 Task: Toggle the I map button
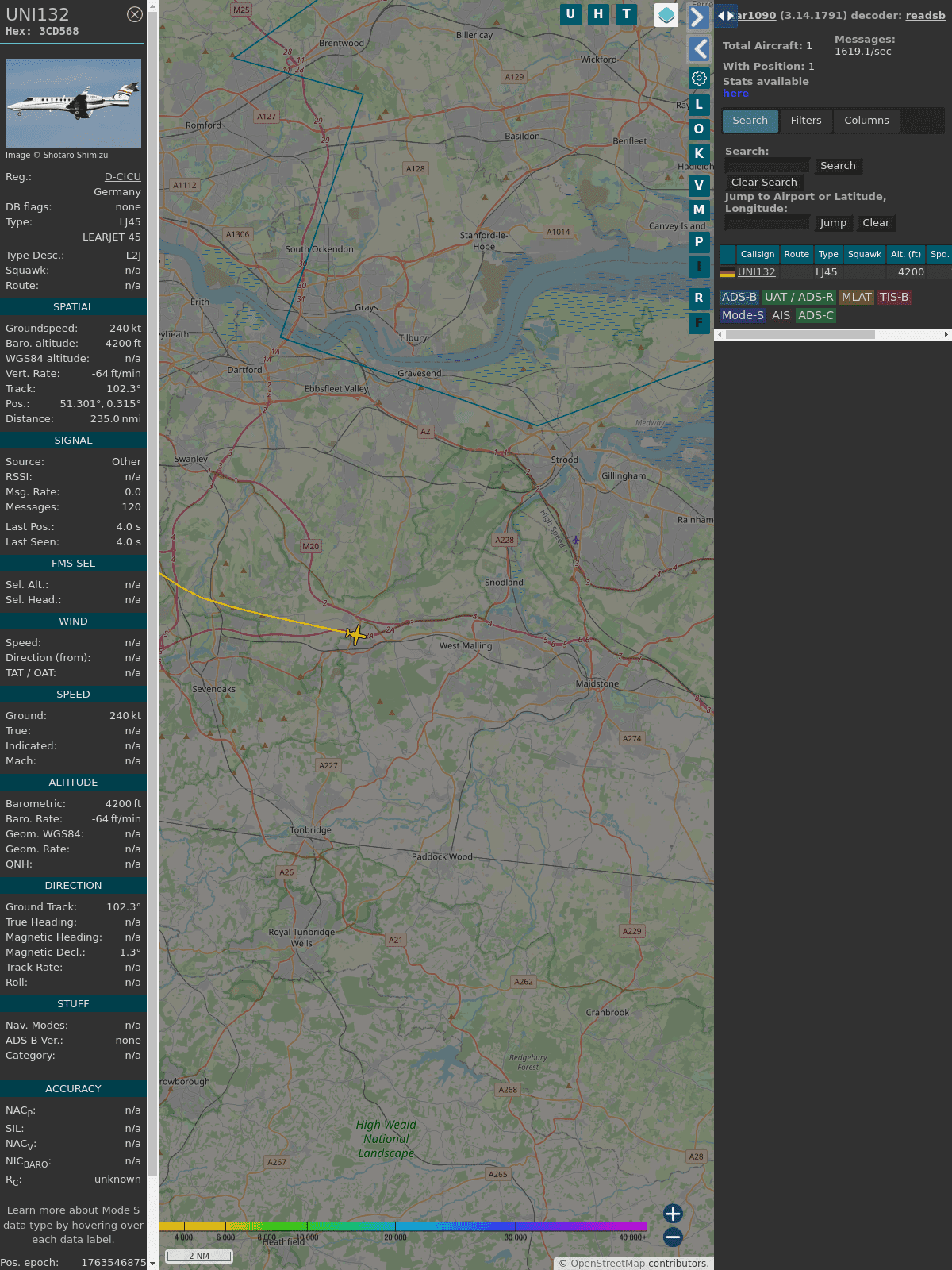click(699, 266)
